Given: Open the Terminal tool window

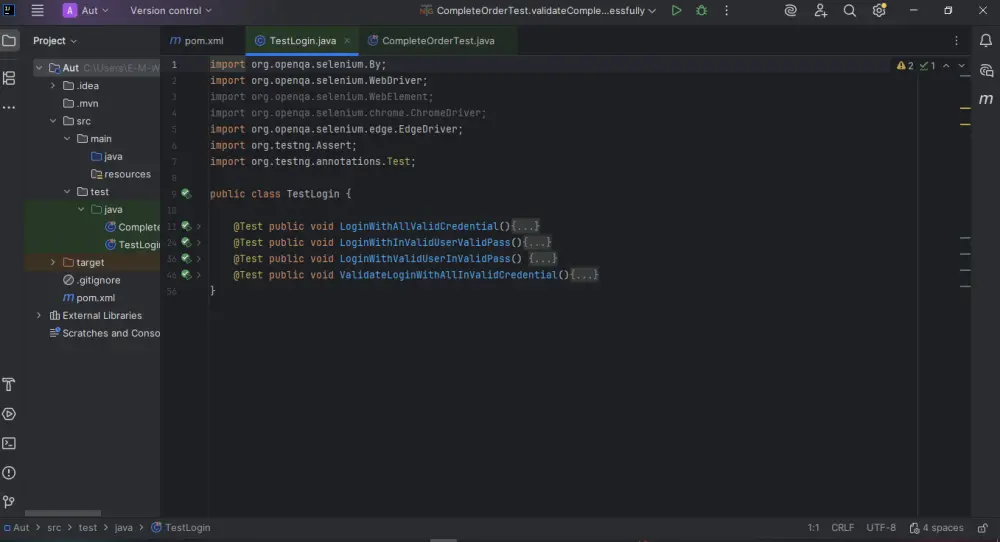Looking at the screenshot, I should click(x=9, y=443).
